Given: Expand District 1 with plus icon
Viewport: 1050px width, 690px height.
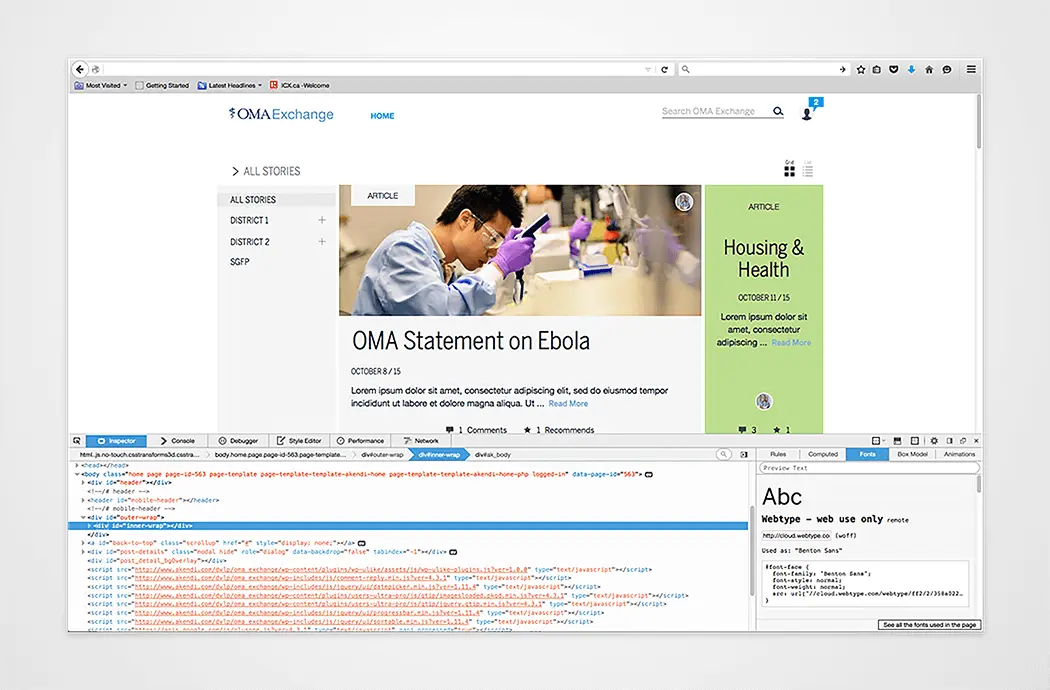Looking at the screenshot, I should tap(322, 220).
